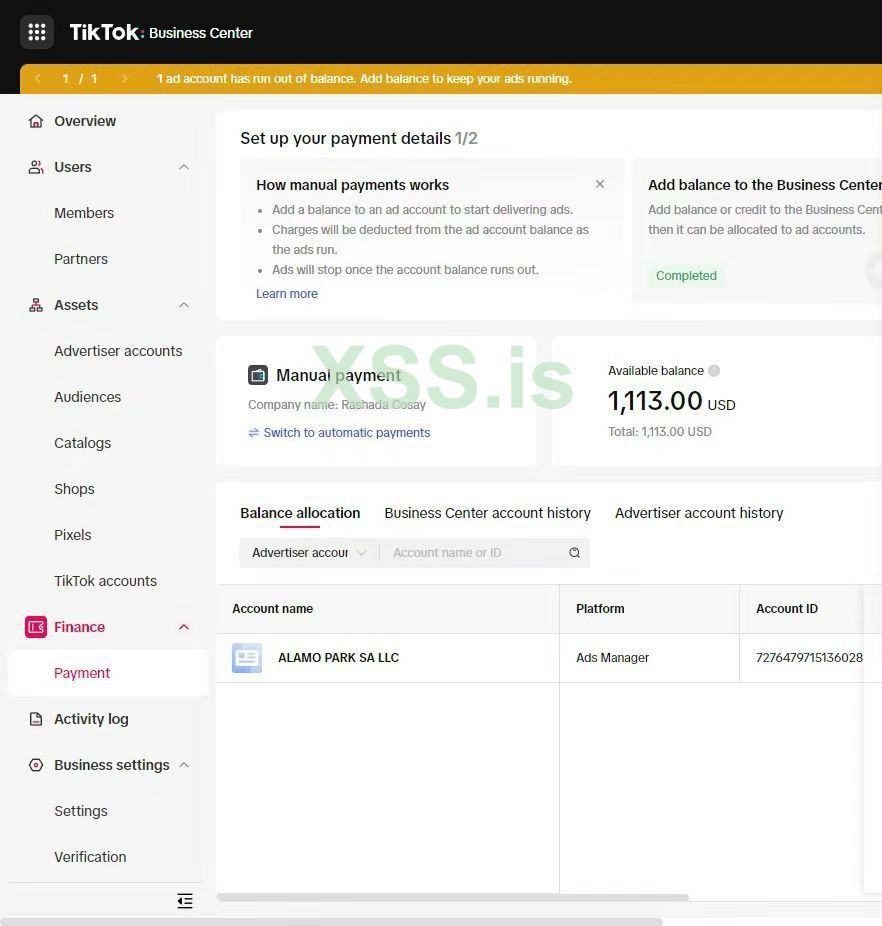882x926 pixels.
Task: Click Switch to automatic payments link
Action: [346, 433]
